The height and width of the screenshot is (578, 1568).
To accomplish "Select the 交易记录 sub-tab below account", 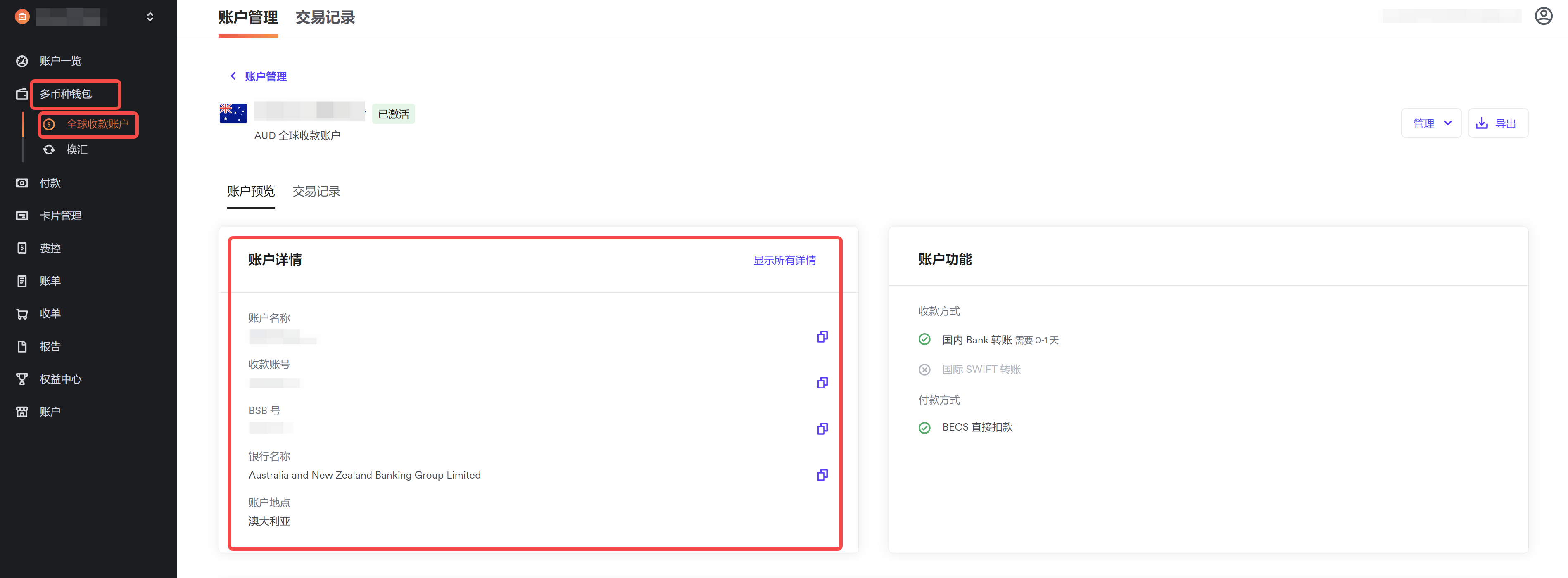I will (316, 192).
